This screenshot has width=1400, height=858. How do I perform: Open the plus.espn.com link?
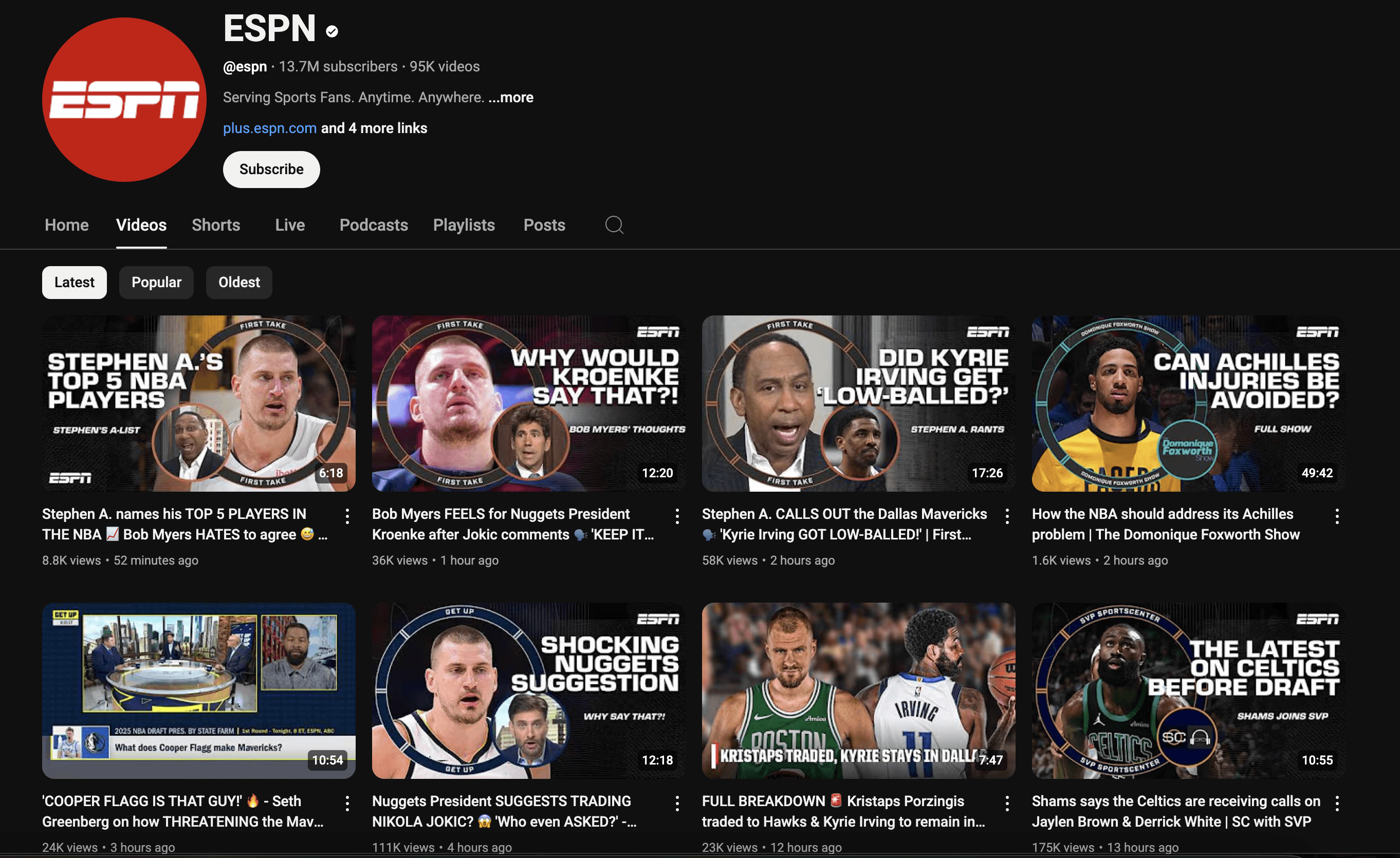pos(270,128)
